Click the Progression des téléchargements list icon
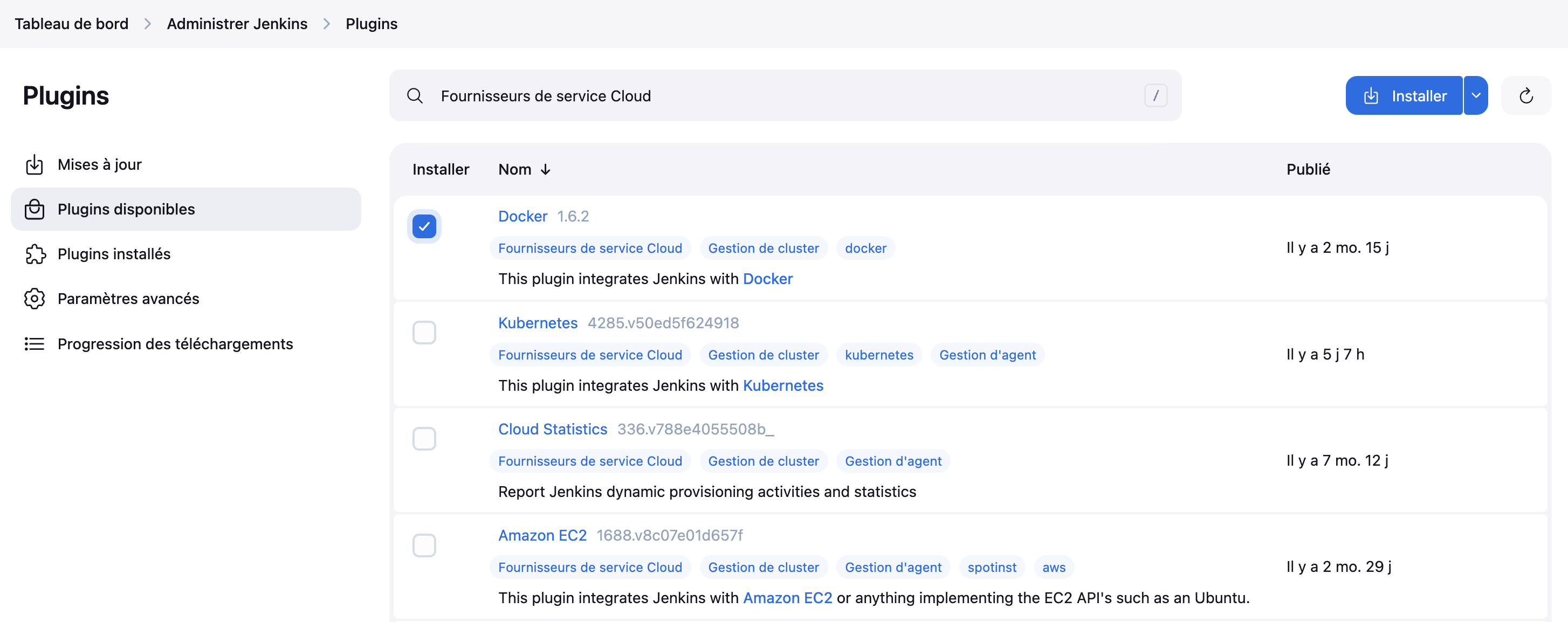This screenshot has width=1568, height=622. pos(35,344)
